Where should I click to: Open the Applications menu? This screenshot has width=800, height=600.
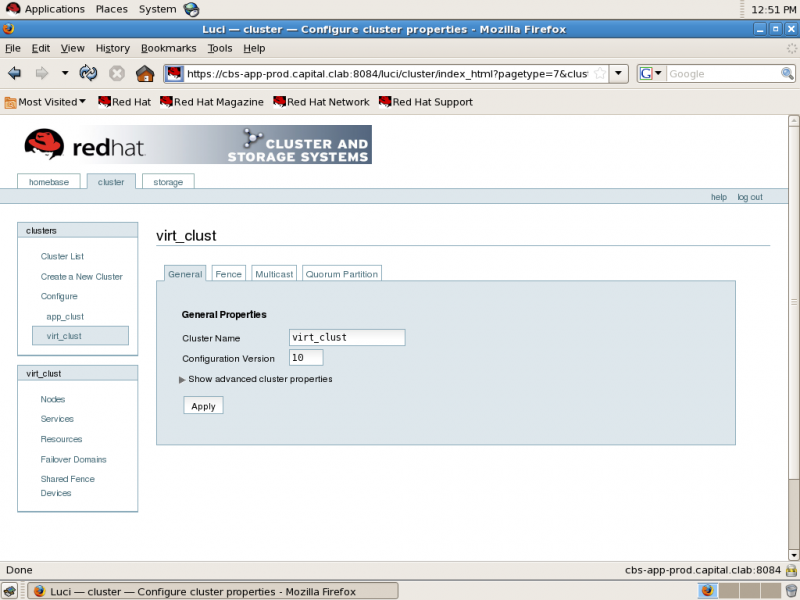click(x=45, y=9)
